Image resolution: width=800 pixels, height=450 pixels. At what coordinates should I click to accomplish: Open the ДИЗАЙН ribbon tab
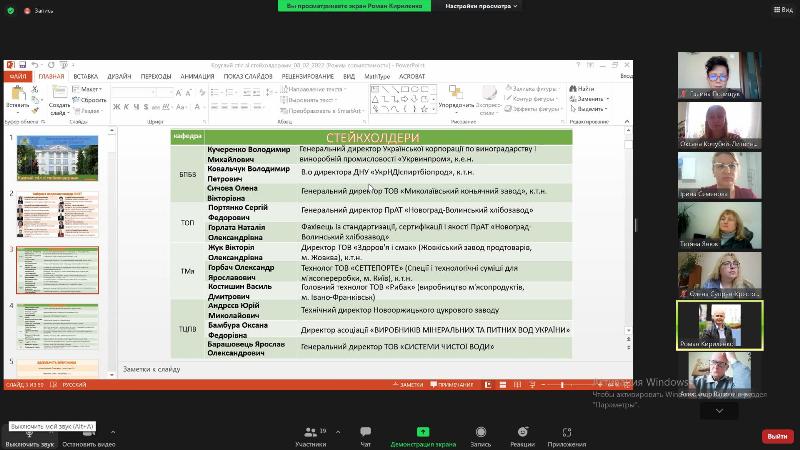coord(119,77)
